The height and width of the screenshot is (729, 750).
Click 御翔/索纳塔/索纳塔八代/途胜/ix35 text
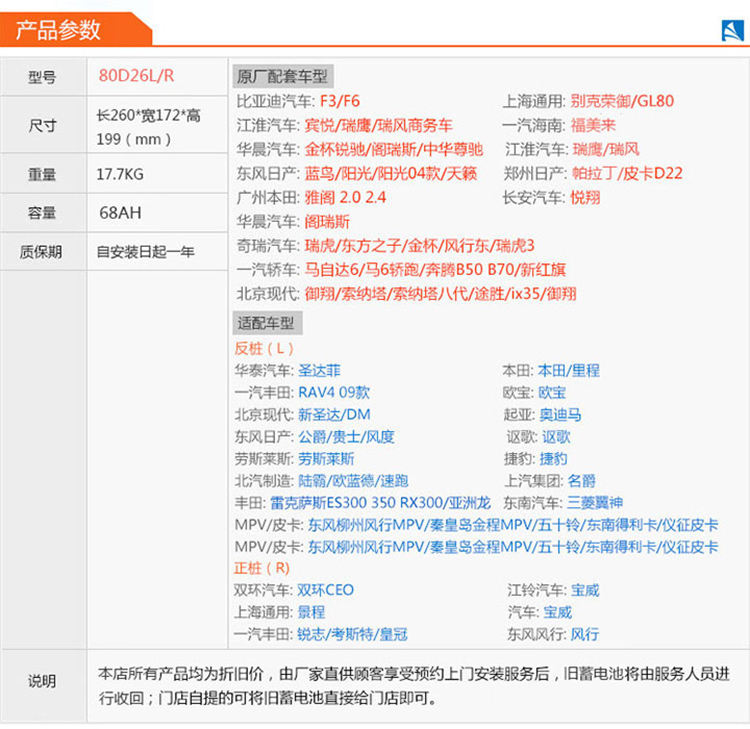tap(441, 294)
